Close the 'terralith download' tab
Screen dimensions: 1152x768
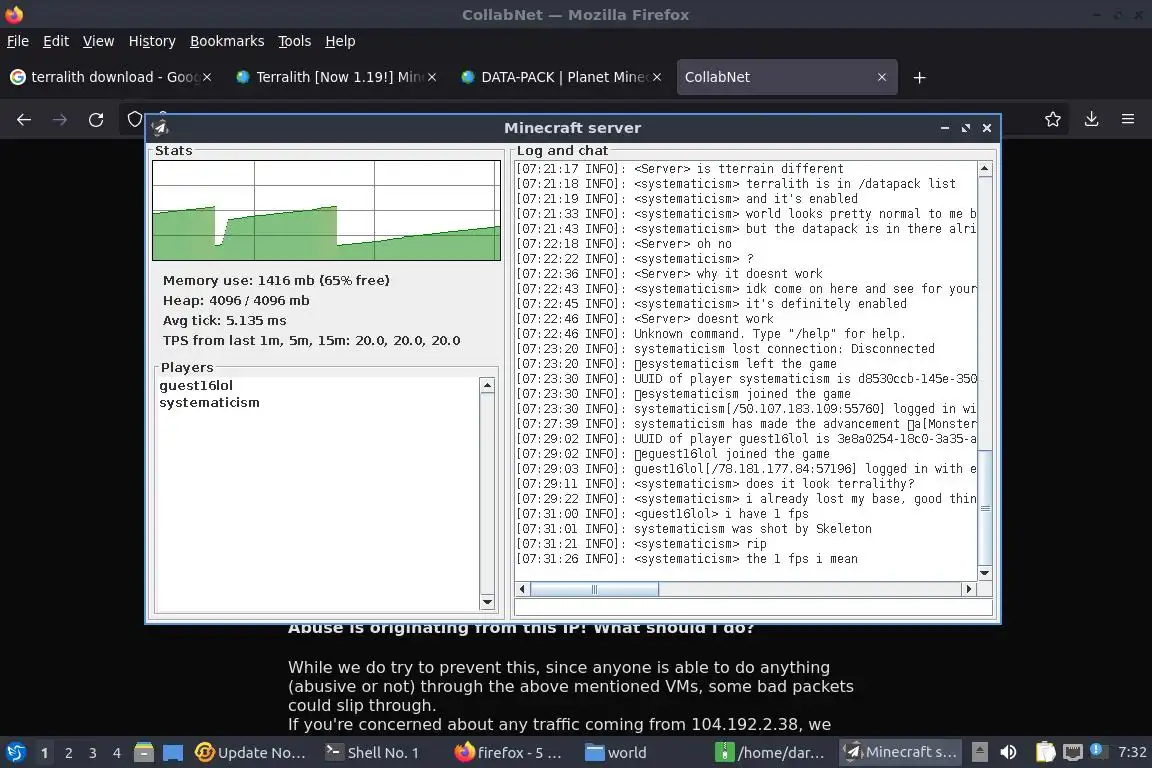[x=207, y=77]
